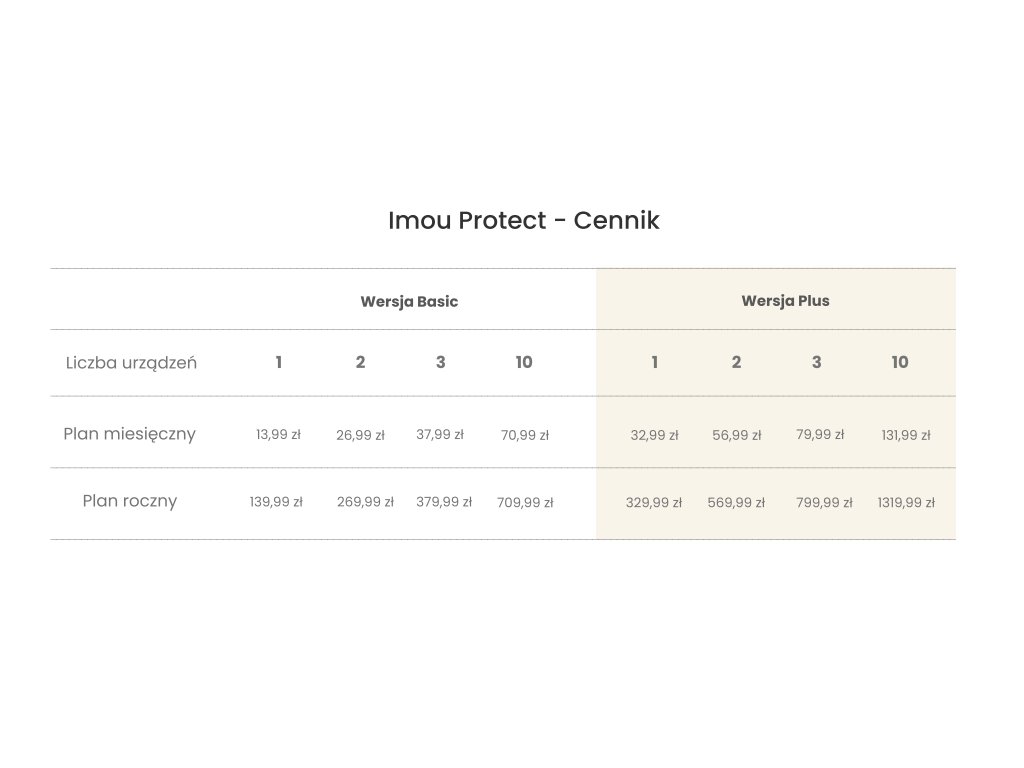Click the 37,99 zł price cell

(x=440, y=435)
